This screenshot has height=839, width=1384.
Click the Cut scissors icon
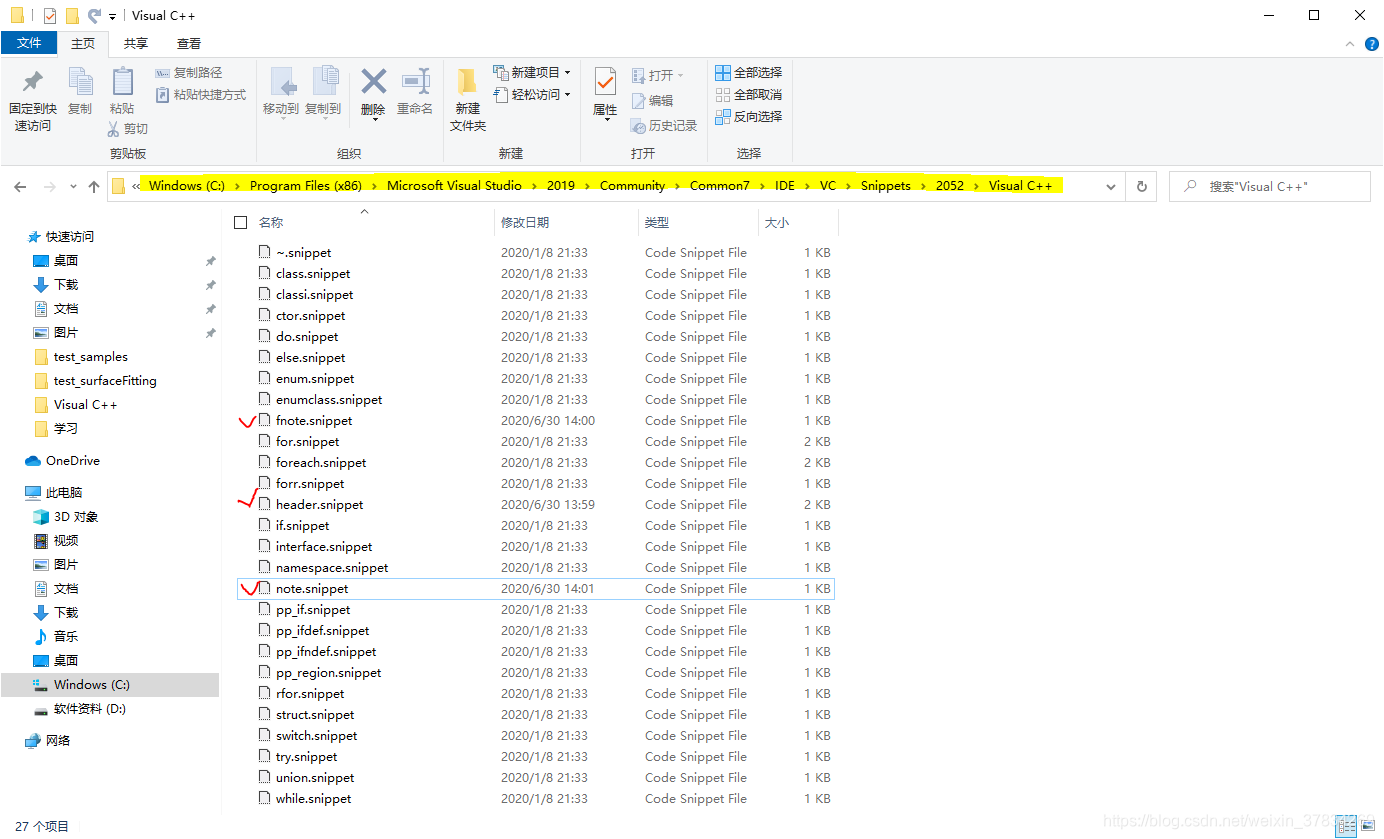point(114,128)
